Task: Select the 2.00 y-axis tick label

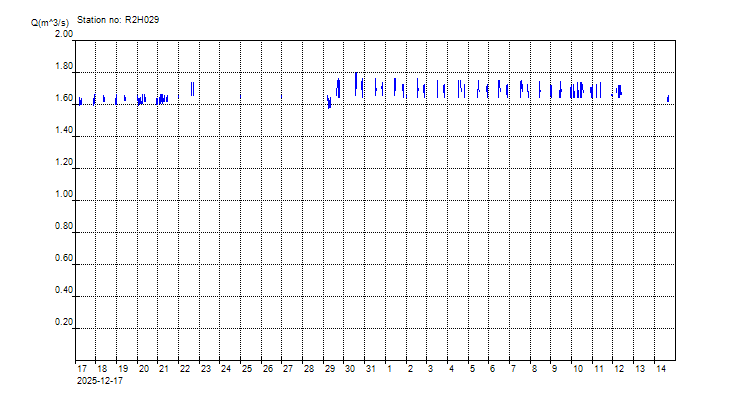Action: pos(63,34)
